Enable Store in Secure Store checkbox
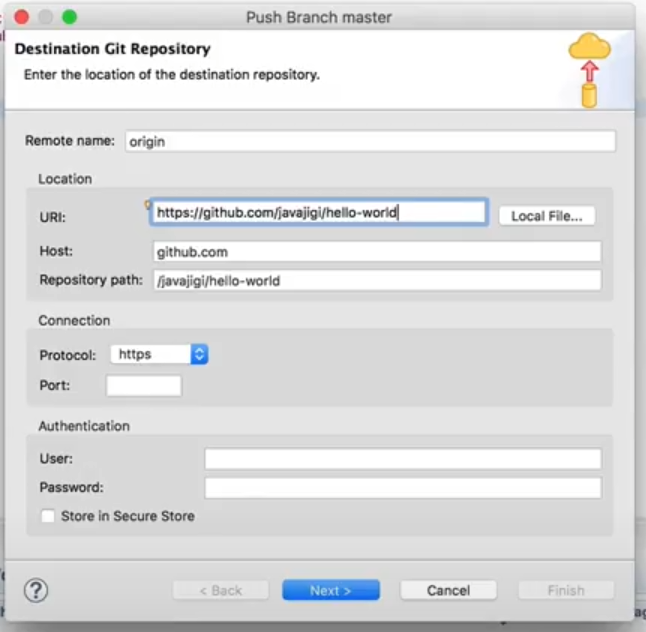The height and width of the screenshot is (632, 646). click(48, 516)
